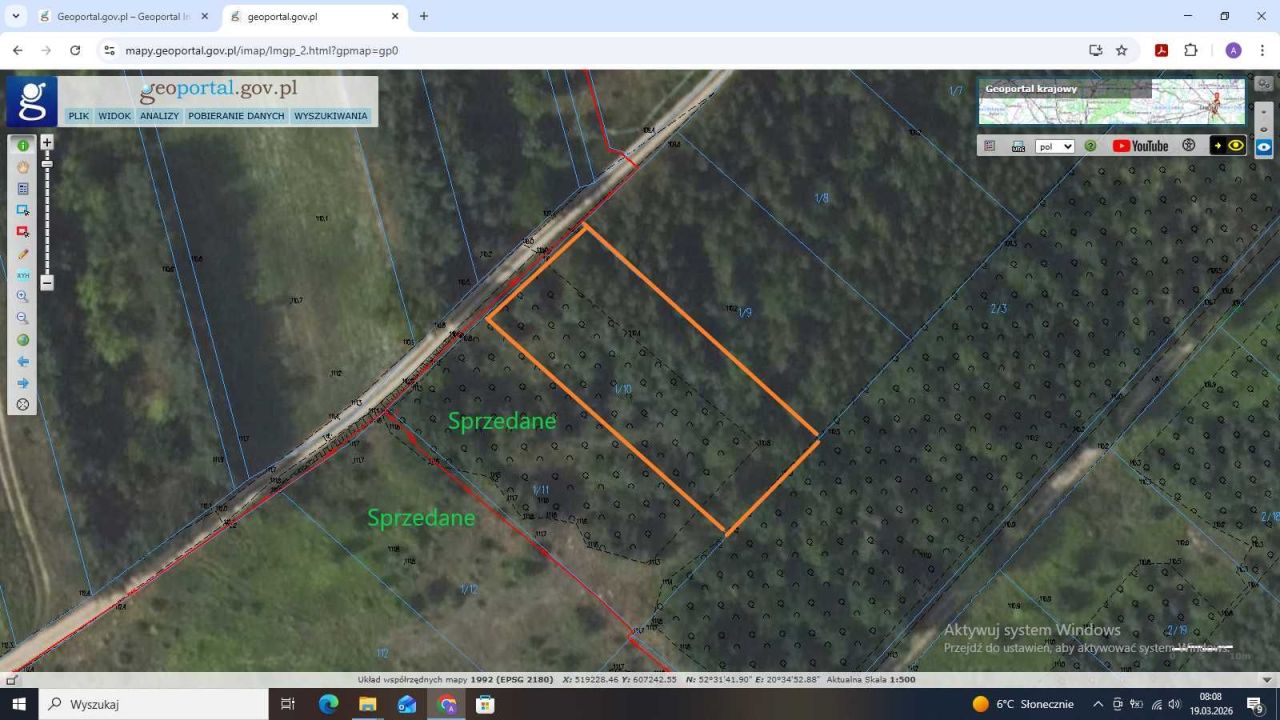Image resolution: width=1280 pixels, height=720 pixels.
Task: Open the green question mark help
Action: (1090, 146)
